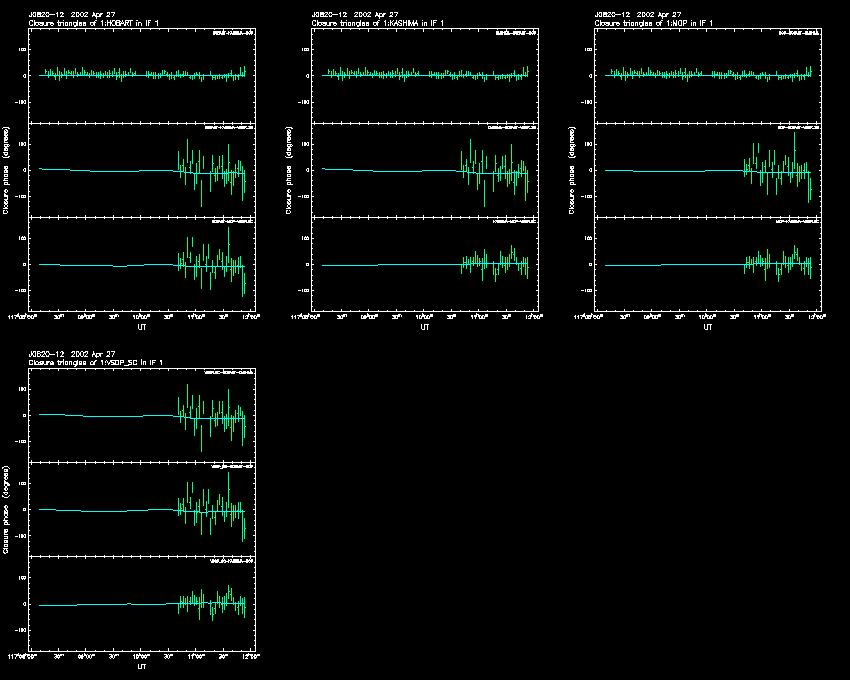Click the NOP closure triangles title
Viewport: 850px width, 680px height.
(655, 22)
